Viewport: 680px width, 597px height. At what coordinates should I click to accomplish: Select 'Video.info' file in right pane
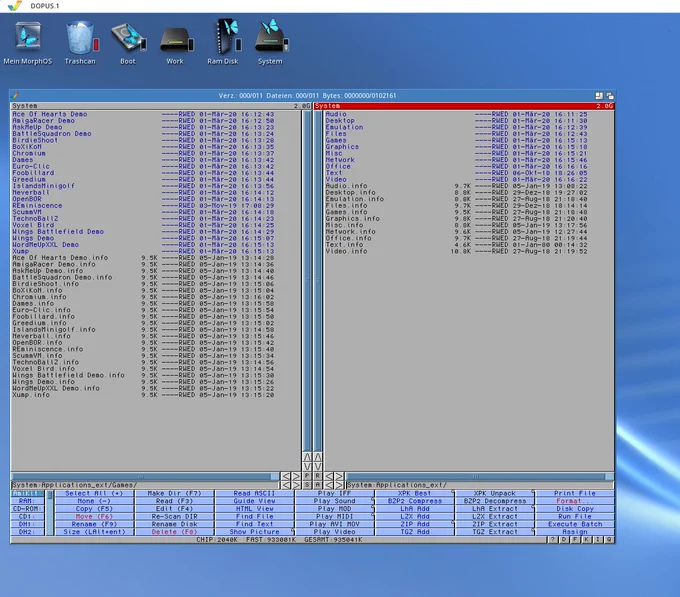pos(457,251)
